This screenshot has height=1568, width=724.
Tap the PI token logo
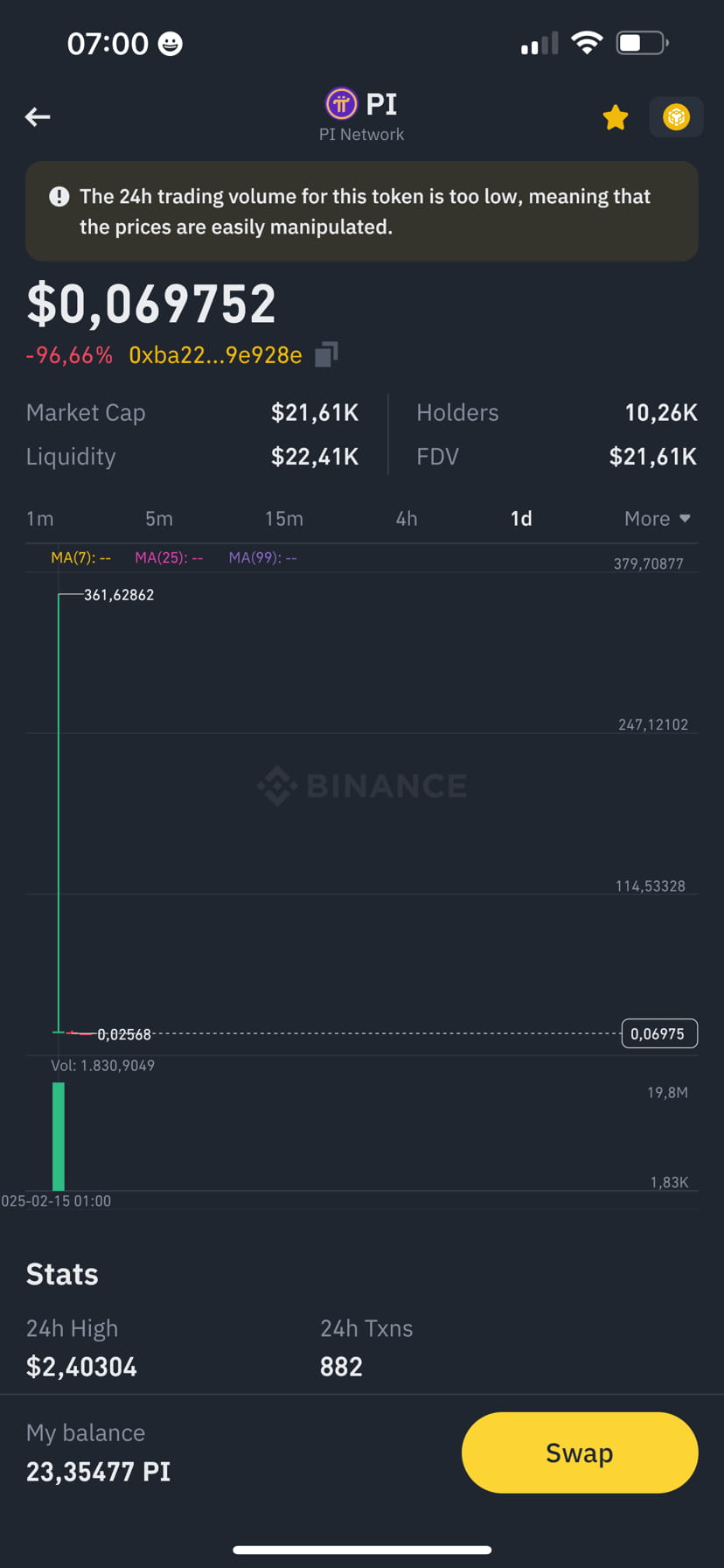[x=341, y=104]
